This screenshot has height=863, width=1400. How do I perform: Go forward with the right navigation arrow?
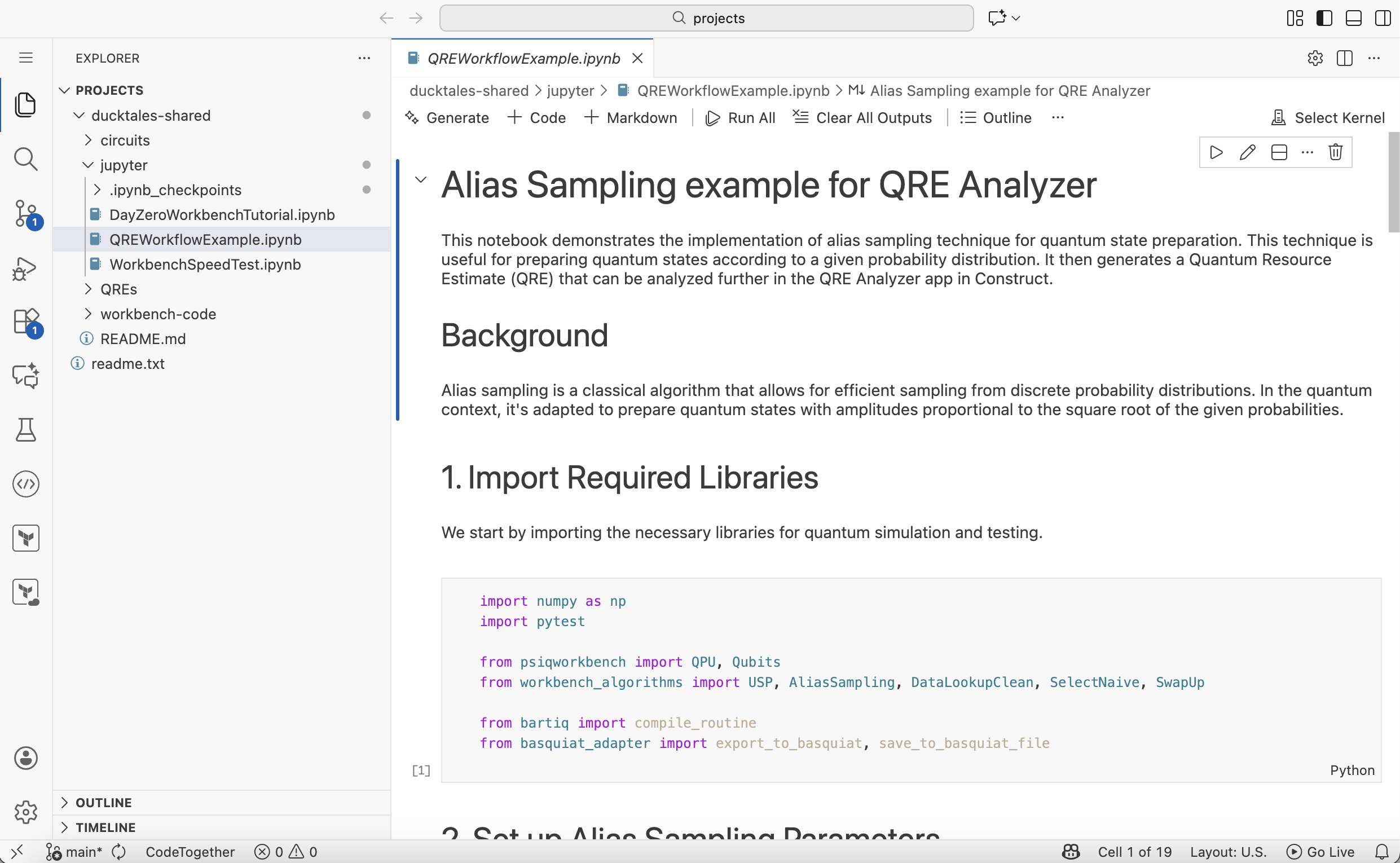point(416,18)
